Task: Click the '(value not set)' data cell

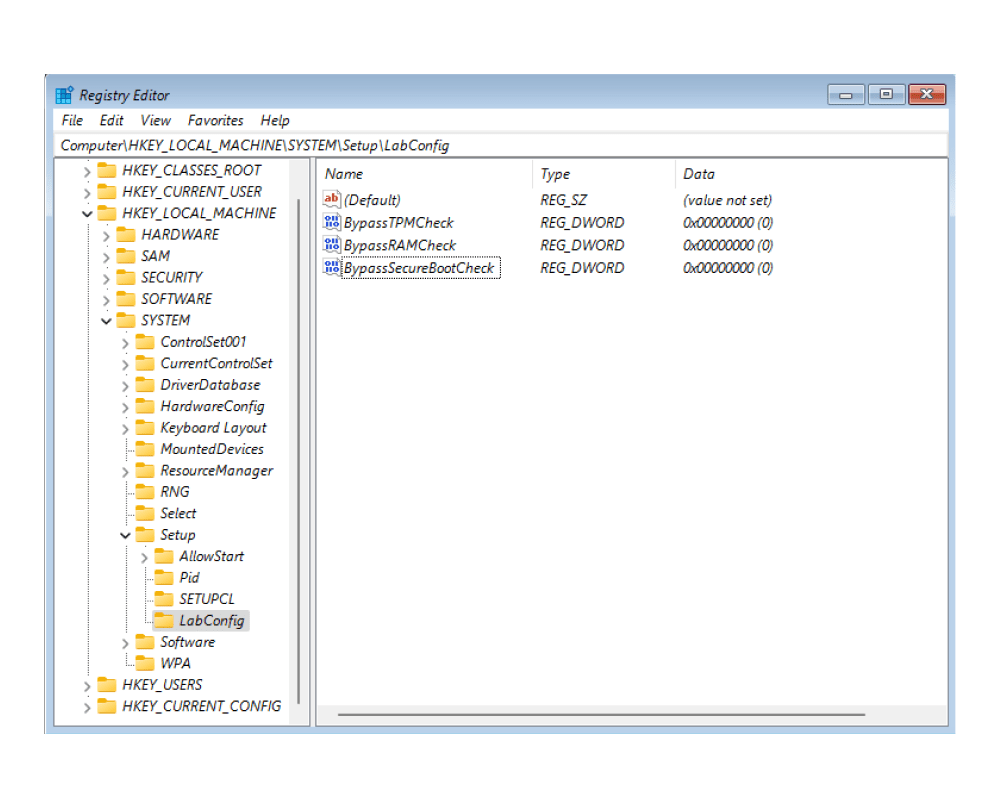Action: click(727, 200)
